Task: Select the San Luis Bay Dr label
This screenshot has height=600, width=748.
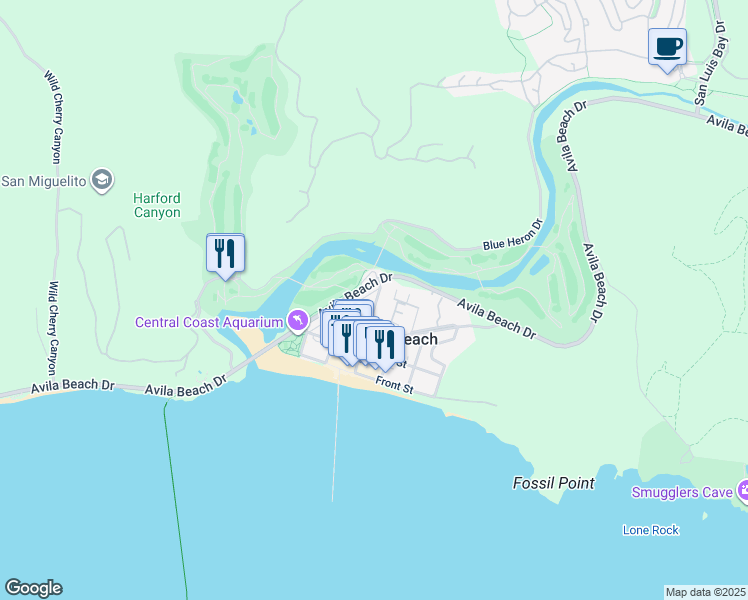Action: coord(710,63)
